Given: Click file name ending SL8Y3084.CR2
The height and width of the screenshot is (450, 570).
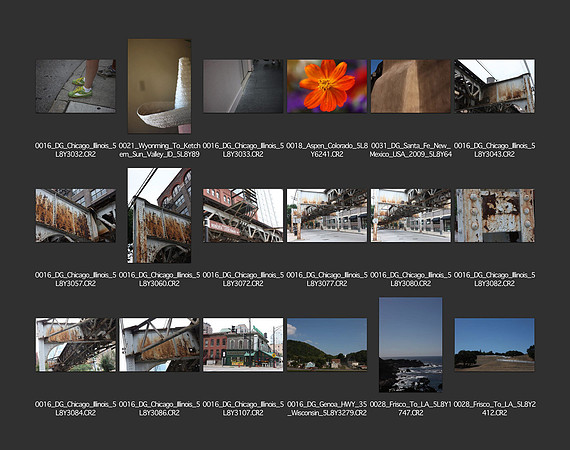Looking at the screenshot, I should [76, 409].
